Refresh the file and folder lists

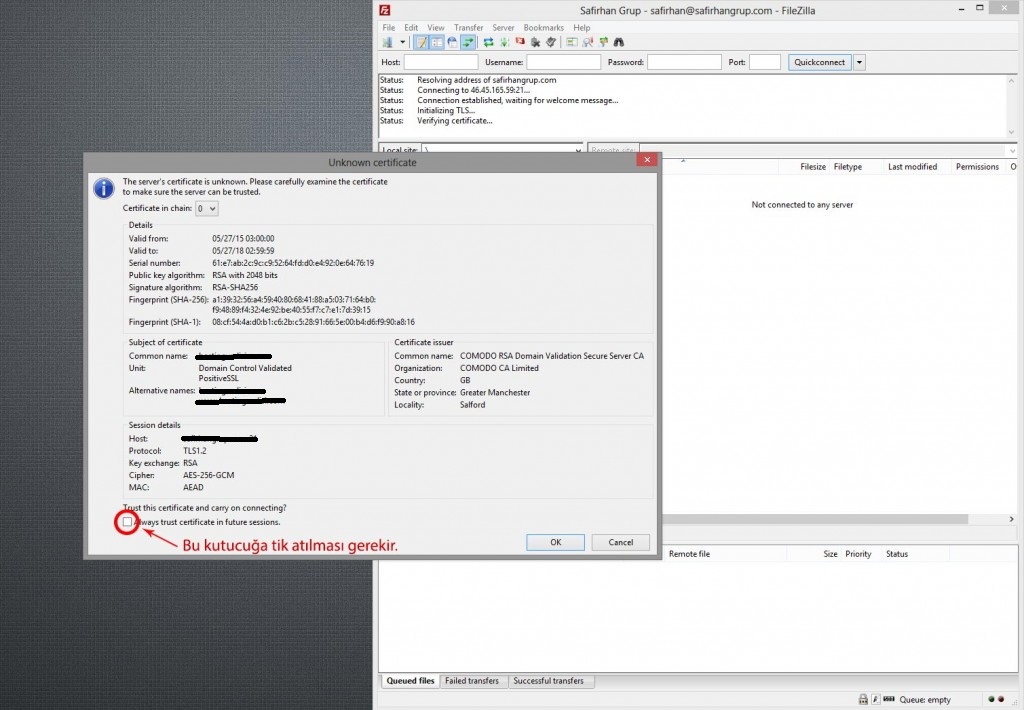[488, 42]
